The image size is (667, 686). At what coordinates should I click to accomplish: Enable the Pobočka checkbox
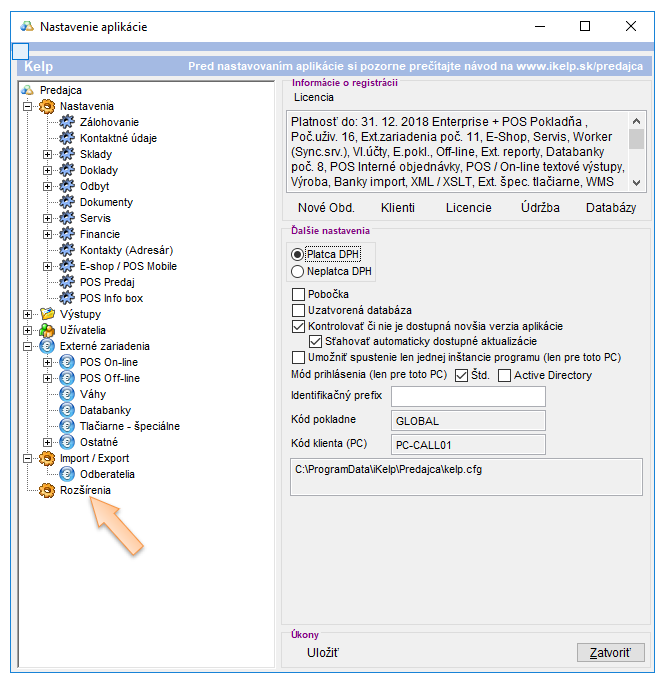click(298, 295)
